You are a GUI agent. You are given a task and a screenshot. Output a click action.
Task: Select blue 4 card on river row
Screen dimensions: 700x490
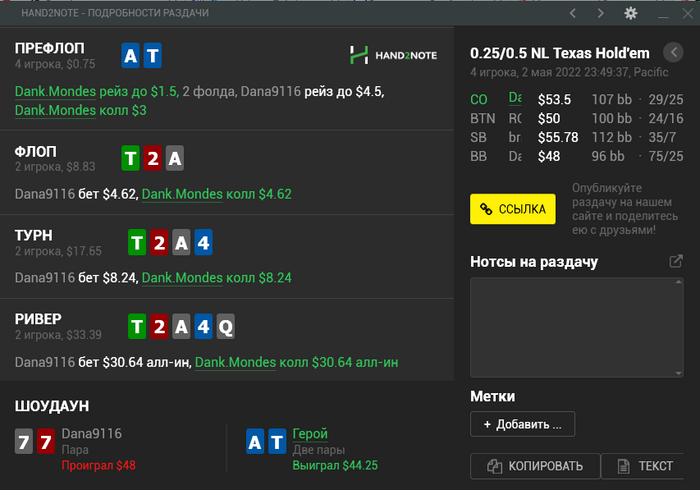pos(203,327)
